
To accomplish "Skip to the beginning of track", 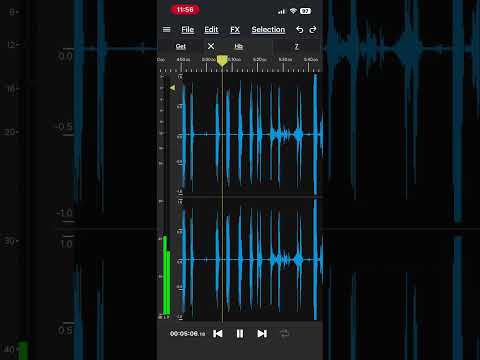I will point(218,334).
